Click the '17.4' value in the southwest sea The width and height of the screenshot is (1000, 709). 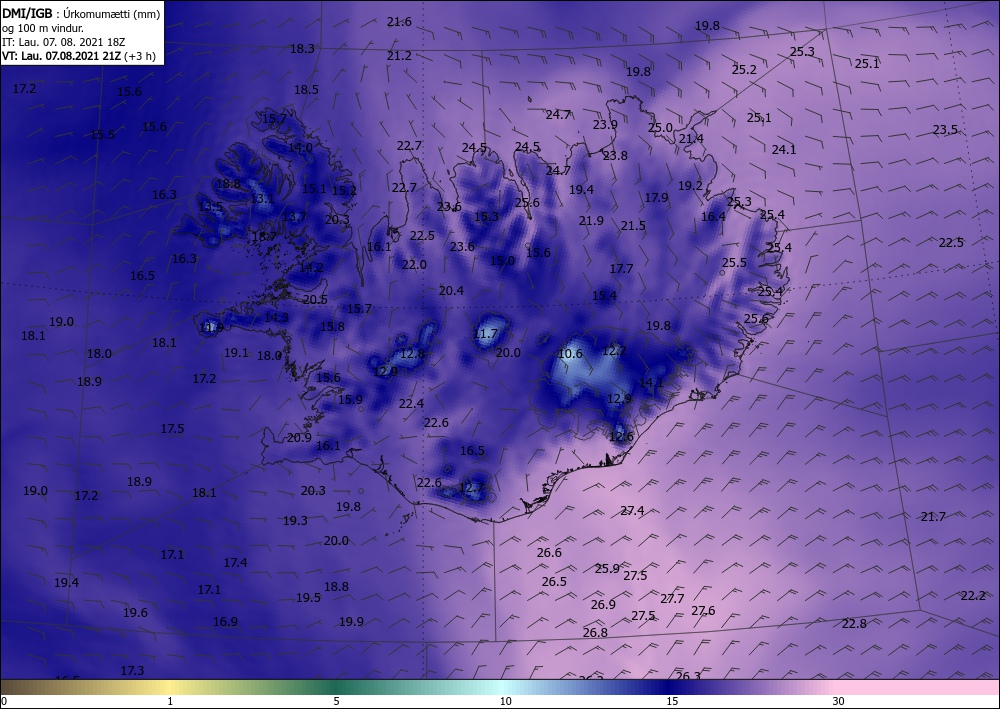click(235, 562)
